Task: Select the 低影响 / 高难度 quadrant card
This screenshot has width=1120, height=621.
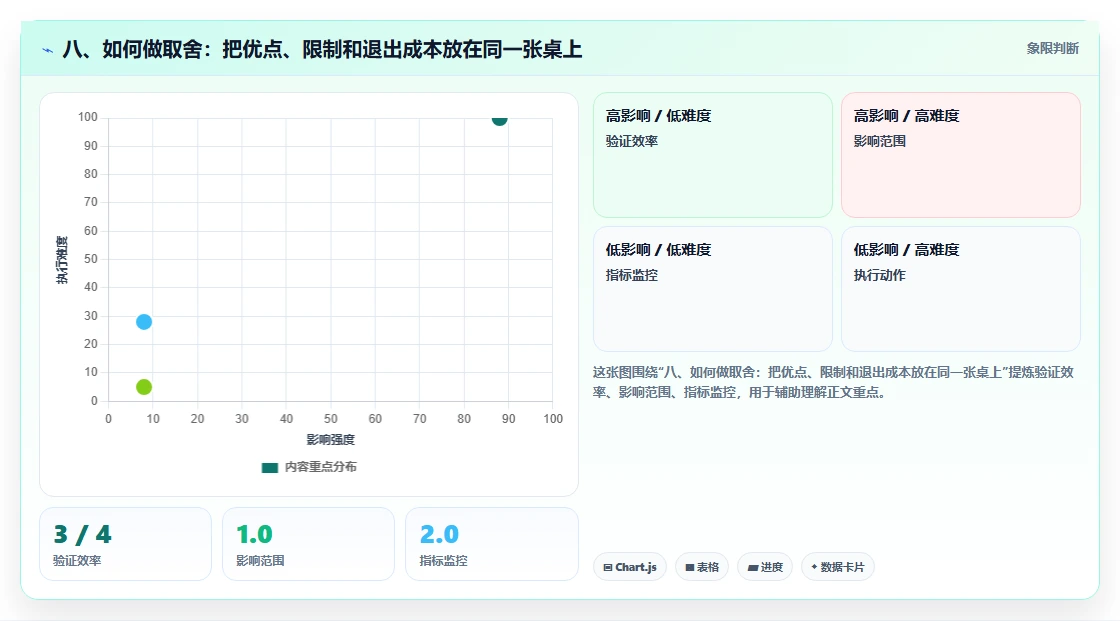Action: tap(961, 289)
